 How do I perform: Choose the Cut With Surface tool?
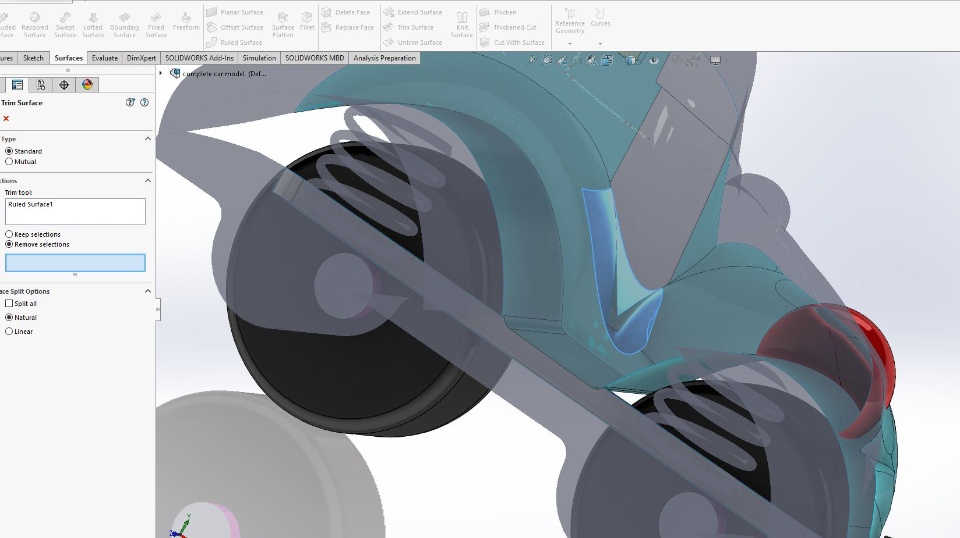click(x=512, y=42)
